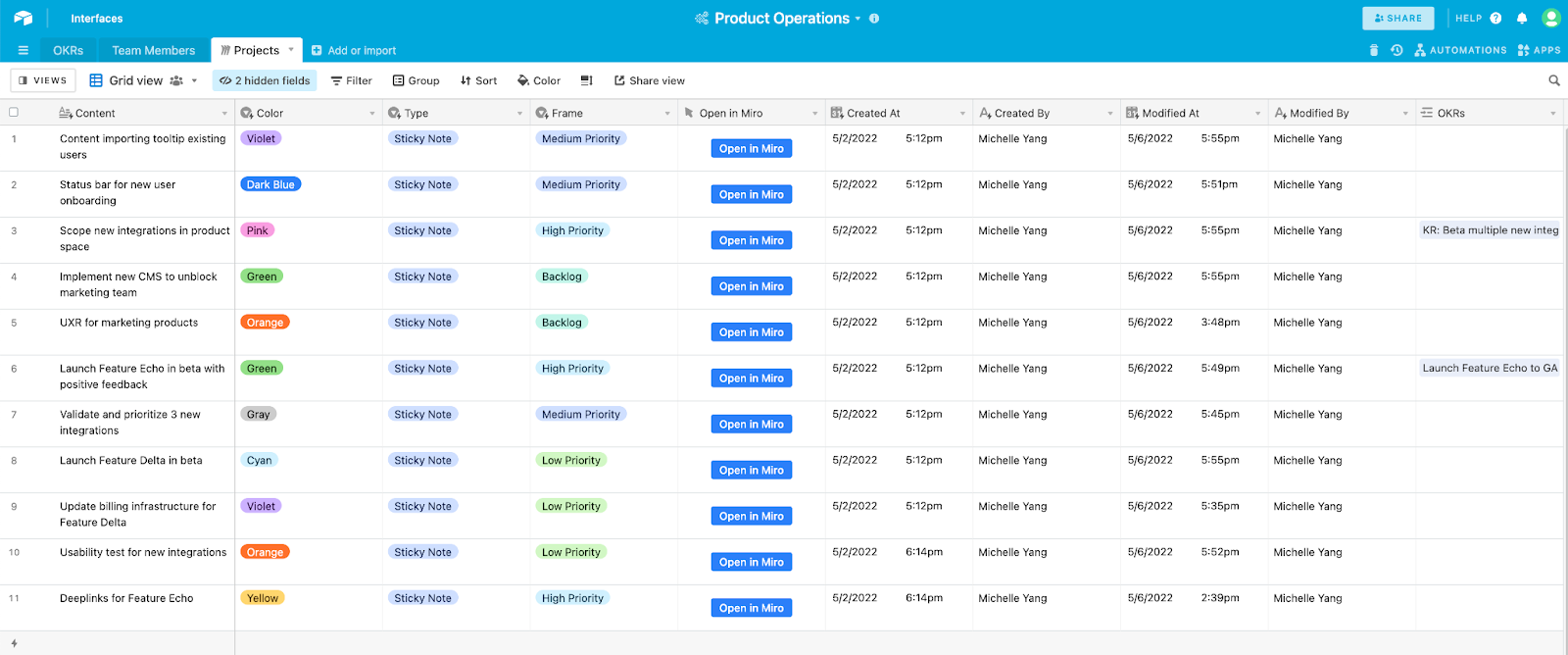The width and height of the screenshot is (1568, 655).
Task: Open the Filter options
Action: pos(352,80)
